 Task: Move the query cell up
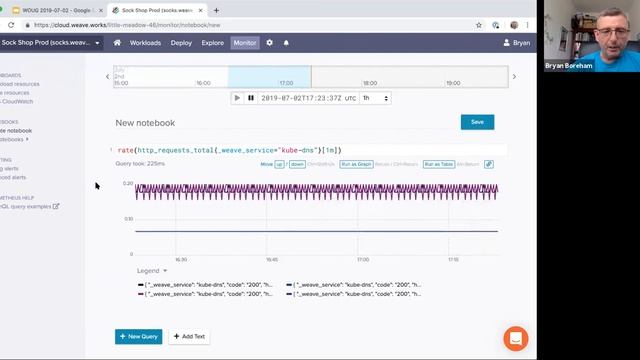[279, 164]
